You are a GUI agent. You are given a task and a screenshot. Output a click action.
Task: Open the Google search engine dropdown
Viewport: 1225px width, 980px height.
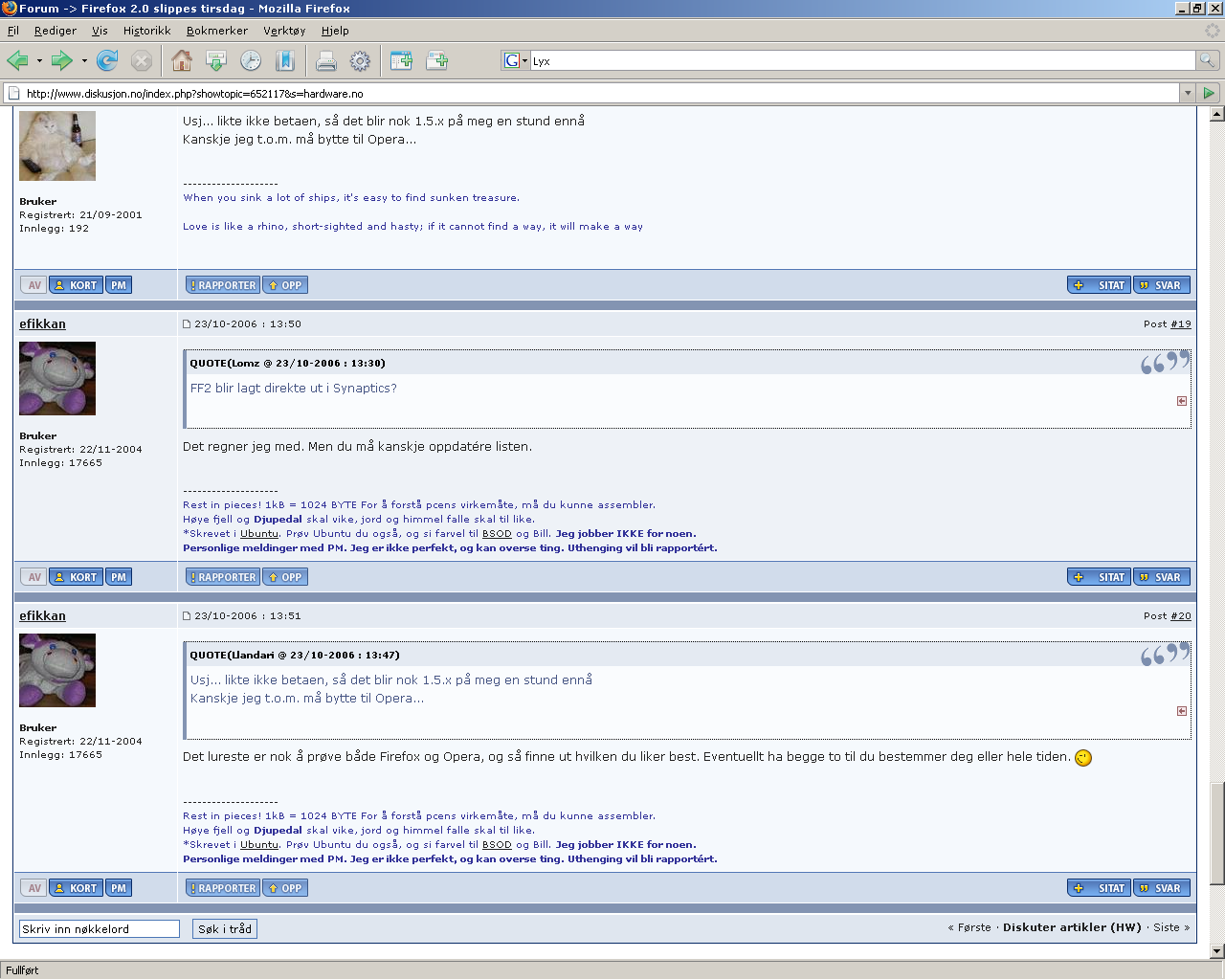coord(516,61)
